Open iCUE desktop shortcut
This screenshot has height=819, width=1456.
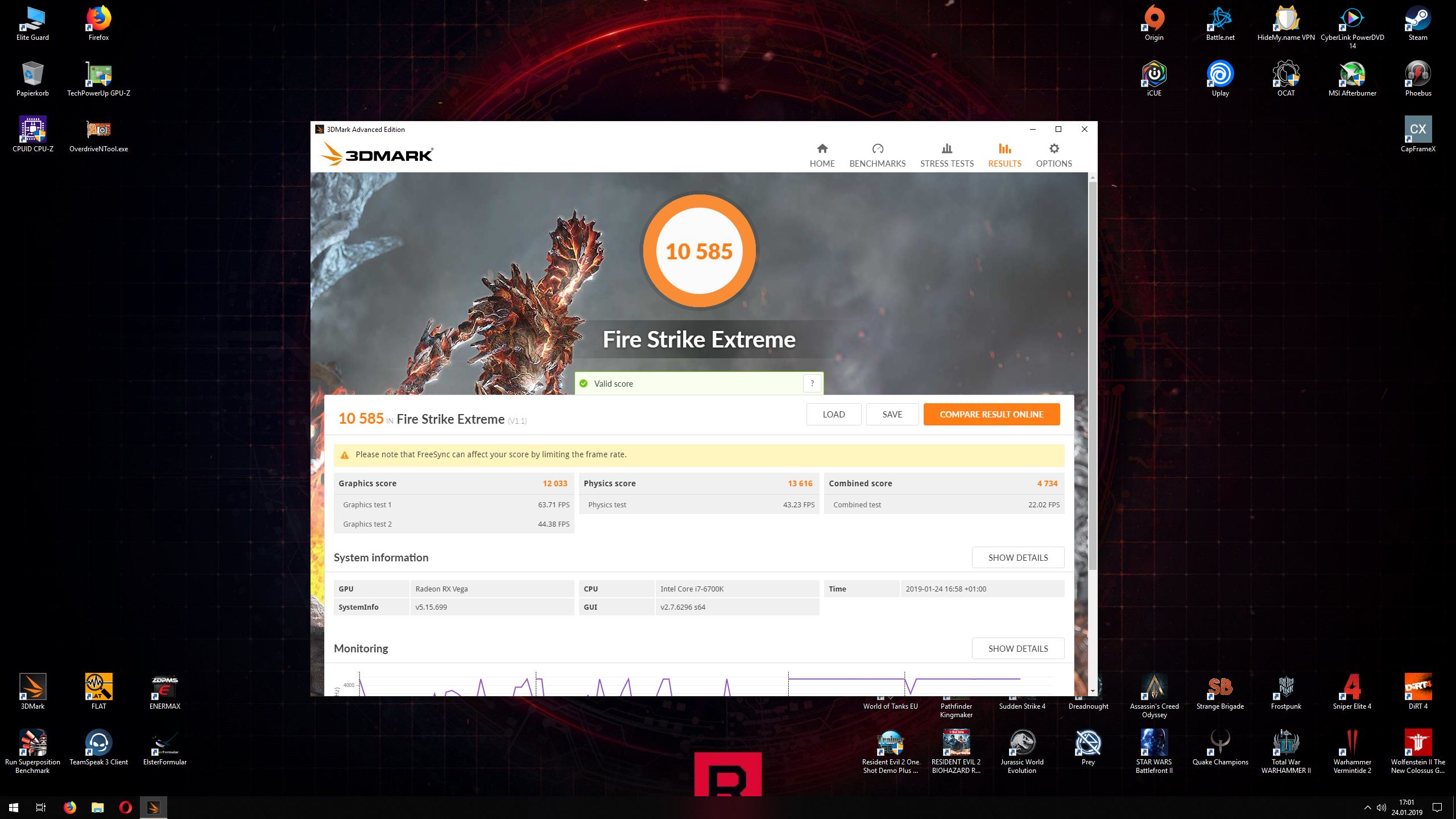[x=1154, y=80]
